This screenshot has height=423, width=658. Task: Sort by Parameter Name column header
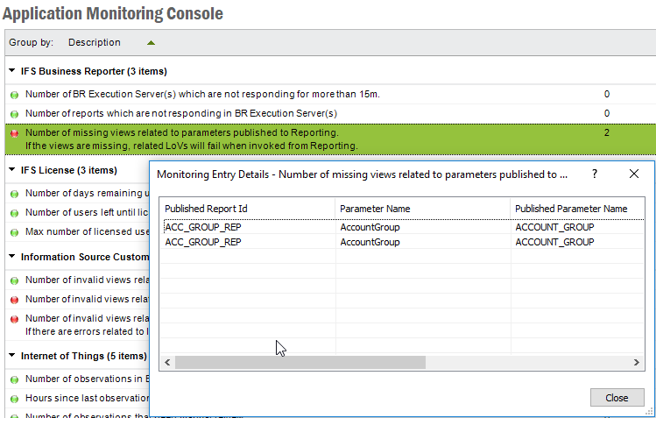[x=421, y=208]
